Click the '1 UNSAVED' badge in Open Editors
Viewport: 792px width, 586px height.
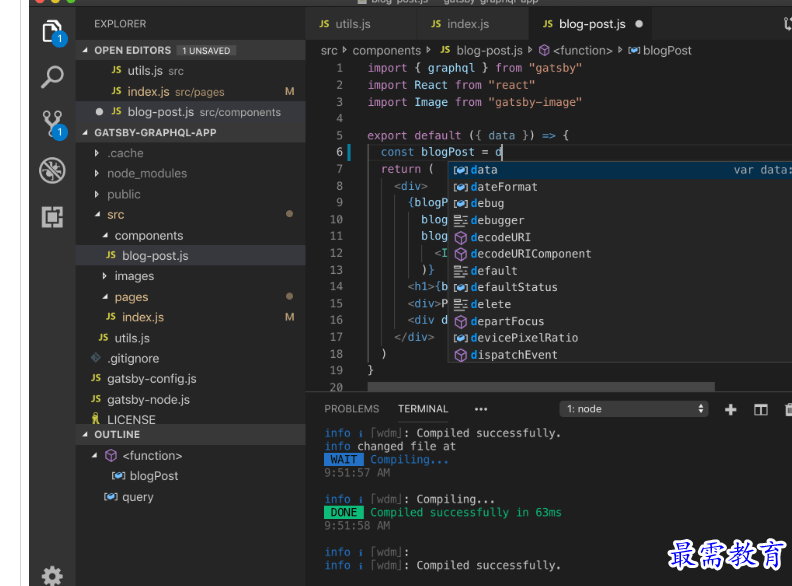pyautogui.click(x=206, y=51)
